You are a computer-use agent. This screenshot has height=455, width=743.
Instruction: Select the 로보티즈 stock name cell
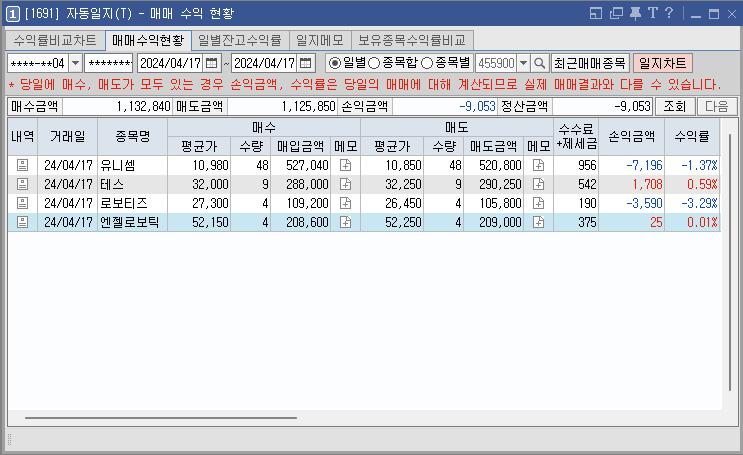click(x=133, y=203)
